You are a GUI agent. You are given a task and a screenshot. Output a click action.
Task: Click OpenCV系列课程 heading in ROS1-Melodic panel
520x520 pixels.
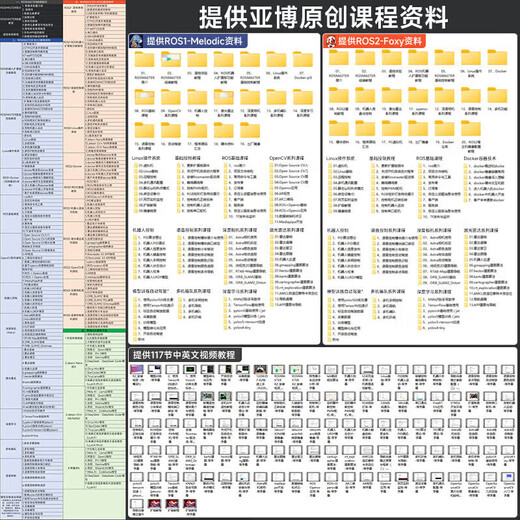[x=287, y=158]
